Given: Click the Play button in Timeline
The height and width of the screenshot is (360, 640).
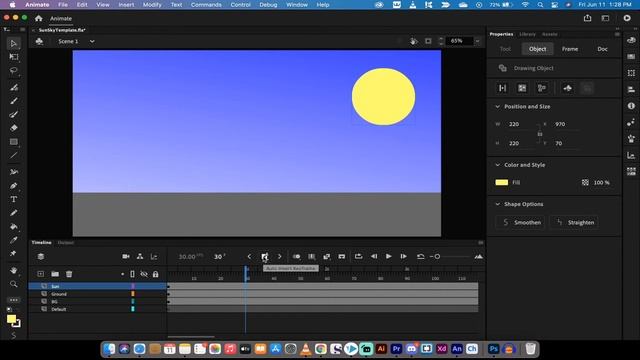Looking at the screenshot, I should [389, 256].
